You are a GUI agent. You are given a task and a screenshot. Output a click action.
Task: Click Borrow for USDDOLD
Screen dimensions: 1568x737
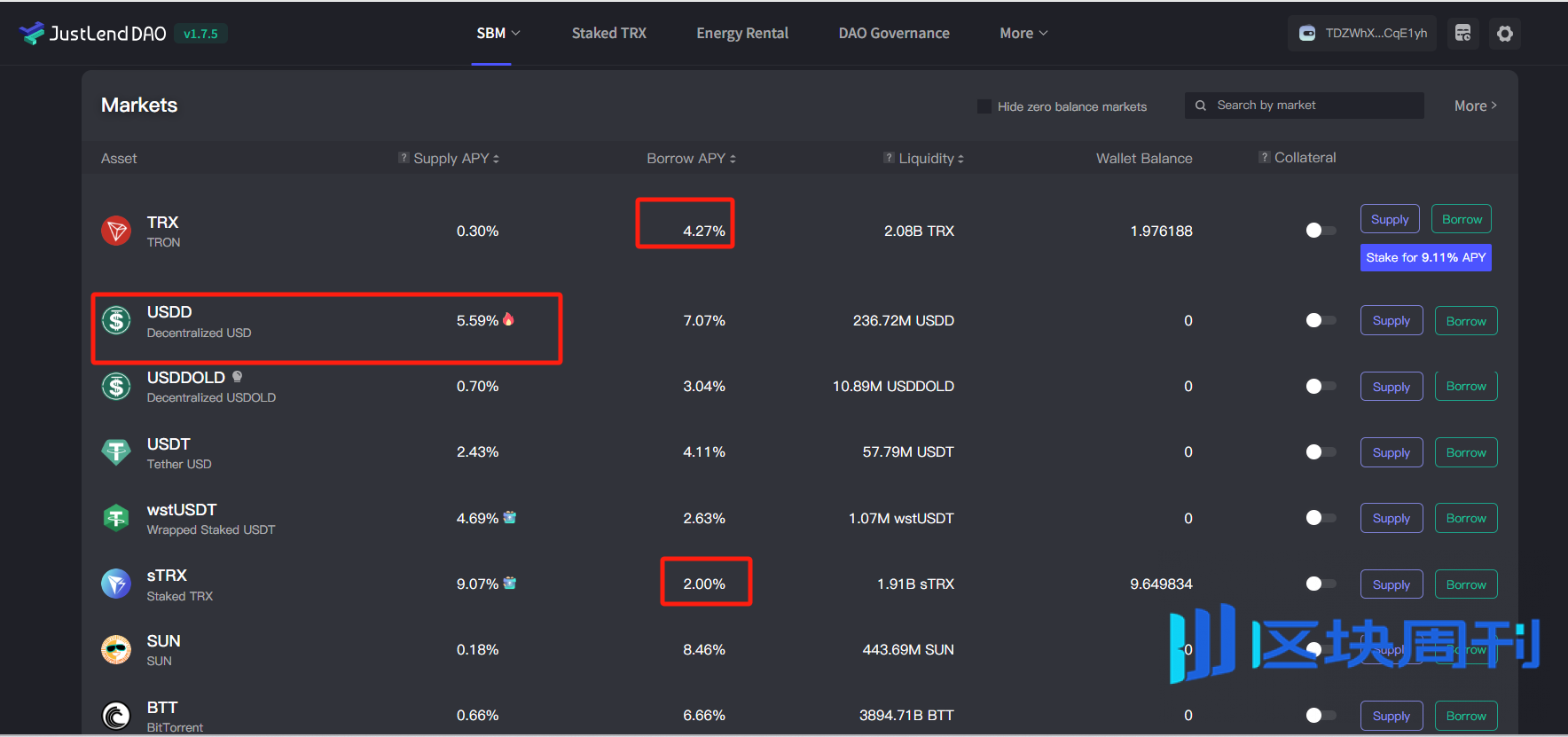1466,387
